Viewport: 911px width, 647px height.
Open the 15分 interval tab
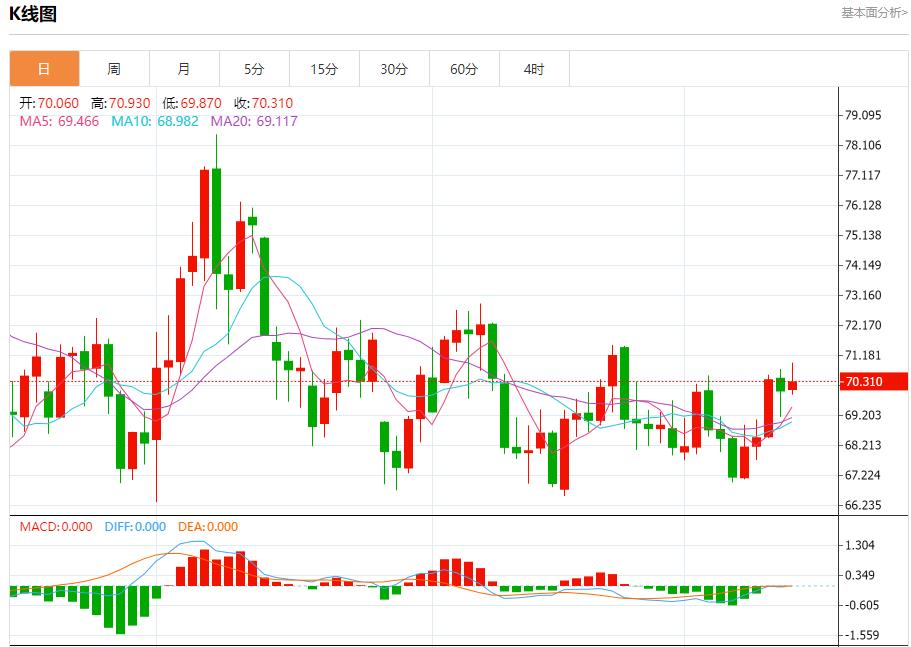click(x=324, y=69)
